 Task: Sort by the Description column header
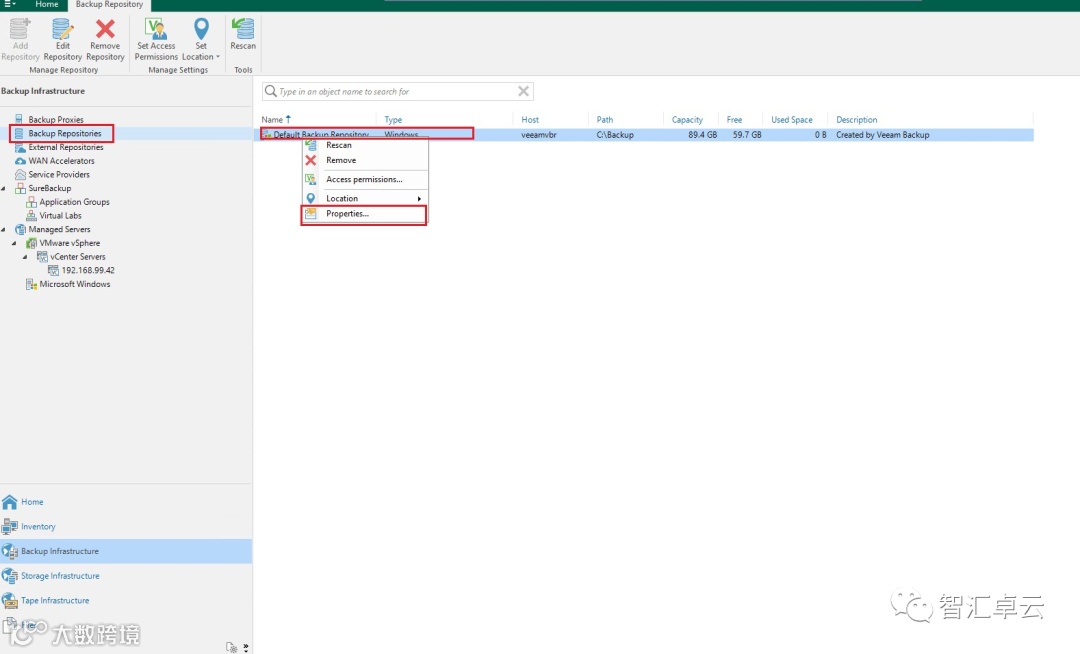(857, 120)
